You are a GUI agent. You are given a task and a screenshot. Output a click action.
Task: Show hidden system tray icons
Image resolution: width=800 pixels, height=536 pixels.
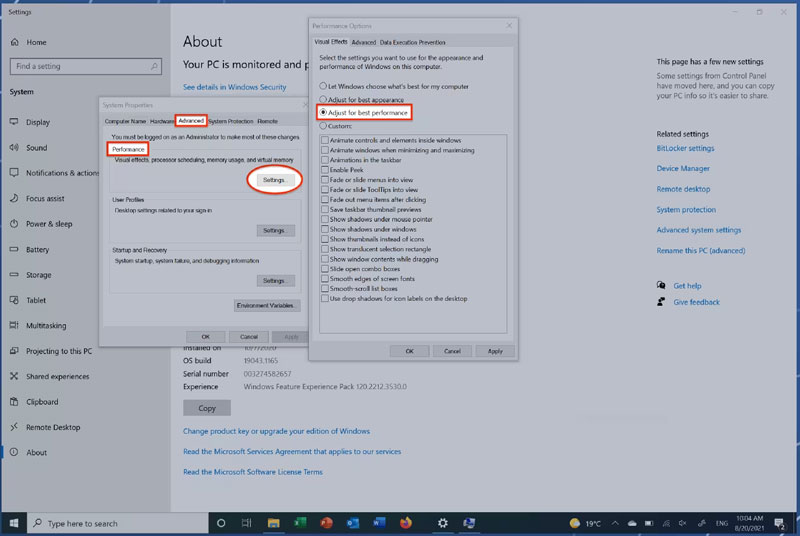[x=615, y=523]
